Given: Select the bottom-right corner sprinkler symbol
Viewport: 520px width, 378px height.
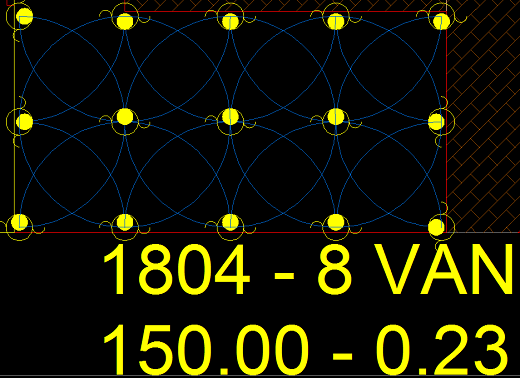Looking at the screenshot, I should (x=436, y=227).
